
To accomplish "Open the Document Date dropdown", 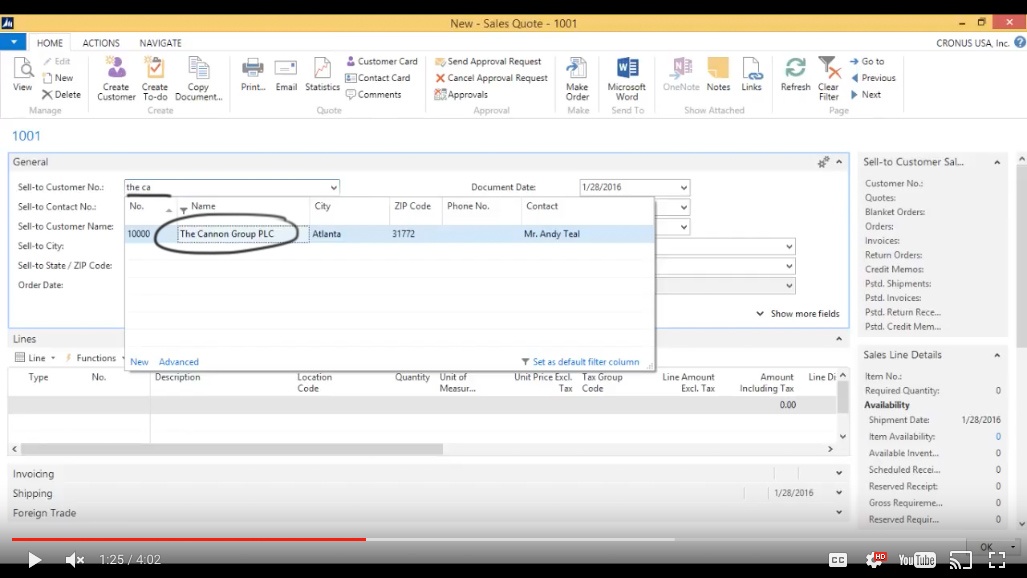I will [x=684, y=187].
